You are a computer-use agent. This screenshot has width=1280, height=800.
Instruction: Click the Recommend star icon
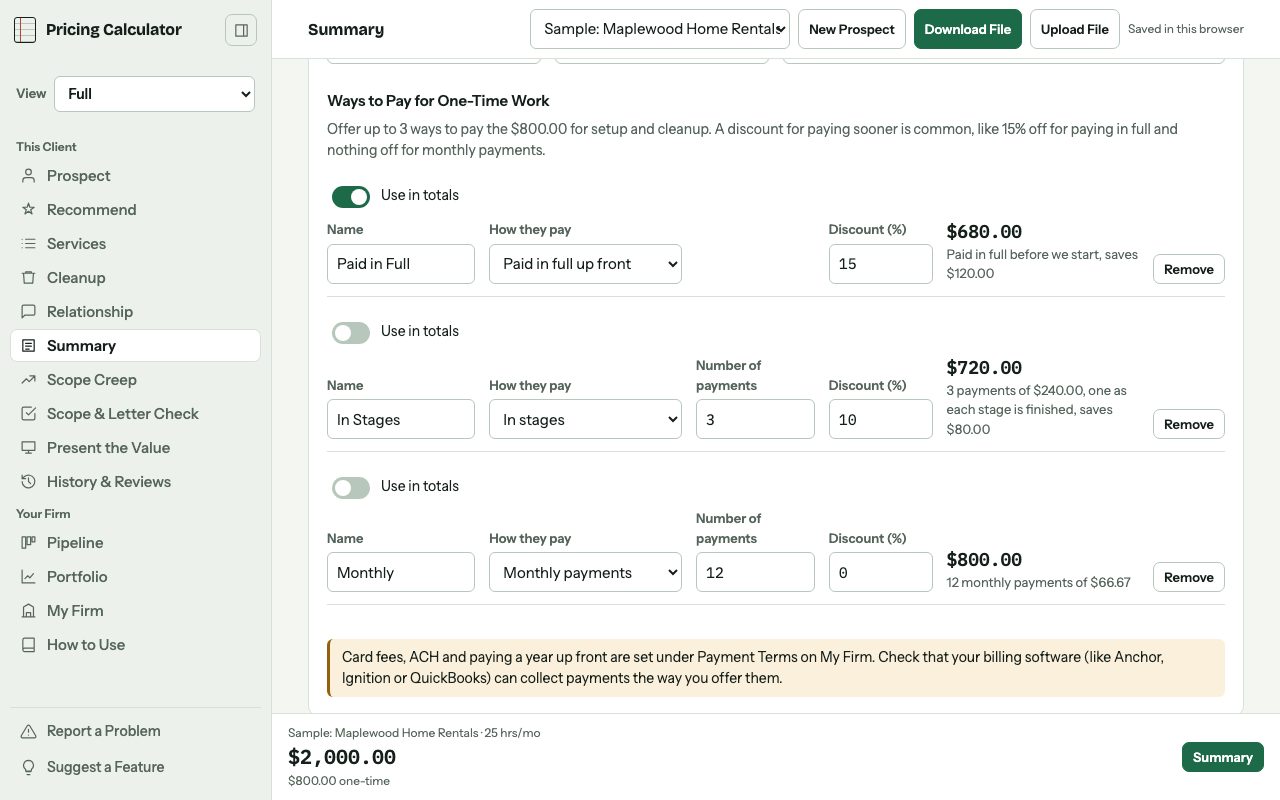(x=28, y=210)
